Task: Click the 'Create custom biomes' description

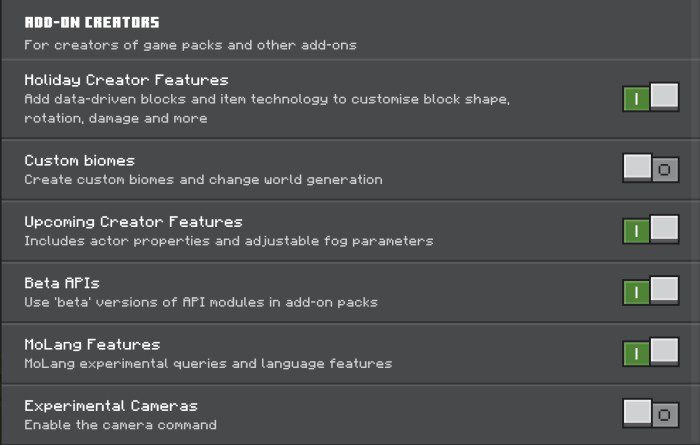Action: pyautogui.click(x=203, y=180)
